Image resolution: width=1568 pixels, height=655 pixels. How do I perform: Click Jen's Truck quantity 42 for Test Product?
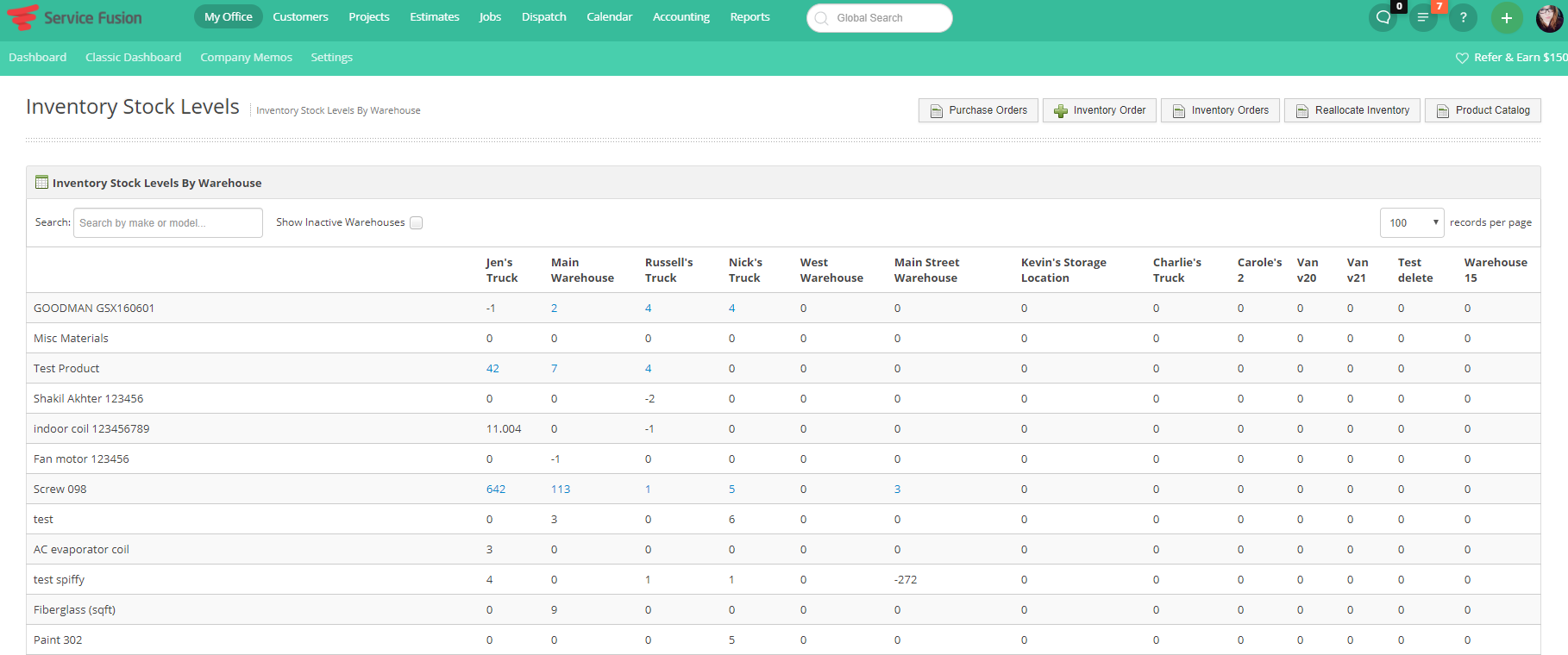(492, 368)
